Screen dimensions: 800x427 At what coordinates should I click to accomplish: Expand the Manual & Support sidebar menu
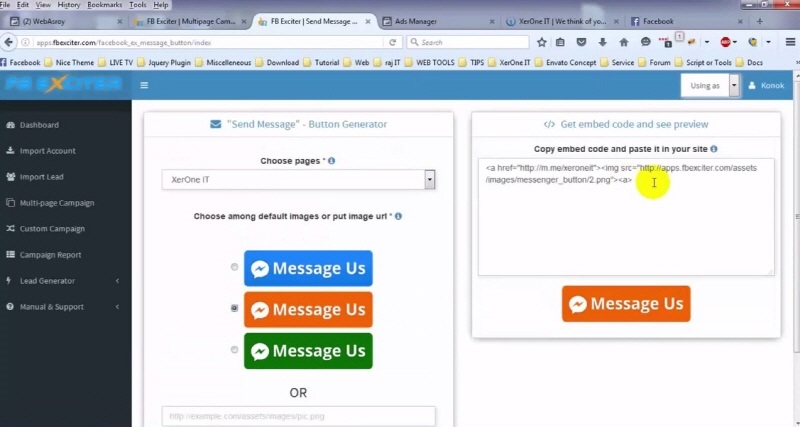[x=64, y=307]
